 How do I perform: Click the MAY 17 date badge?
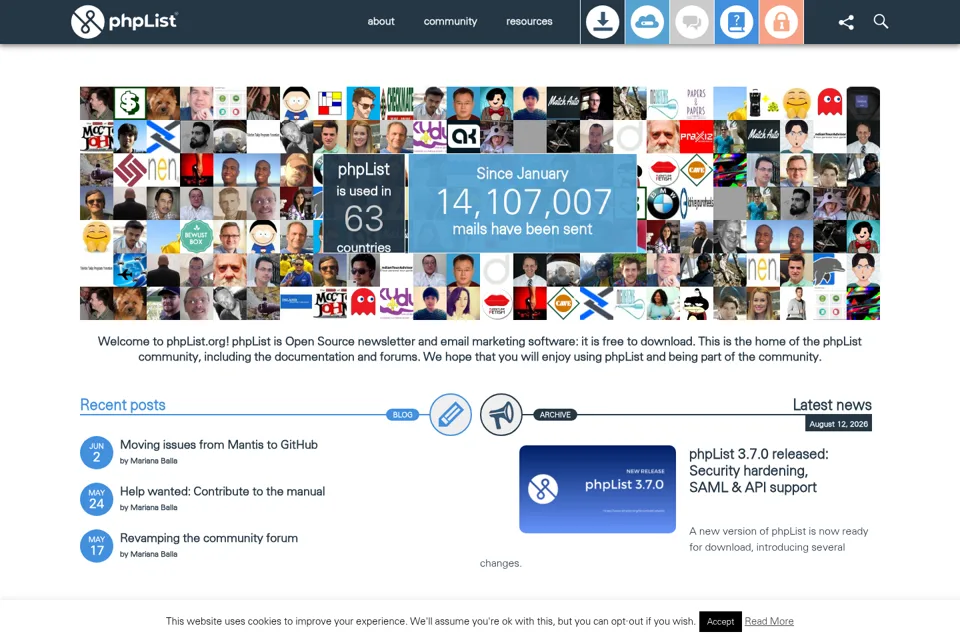[x=96, y=545]
